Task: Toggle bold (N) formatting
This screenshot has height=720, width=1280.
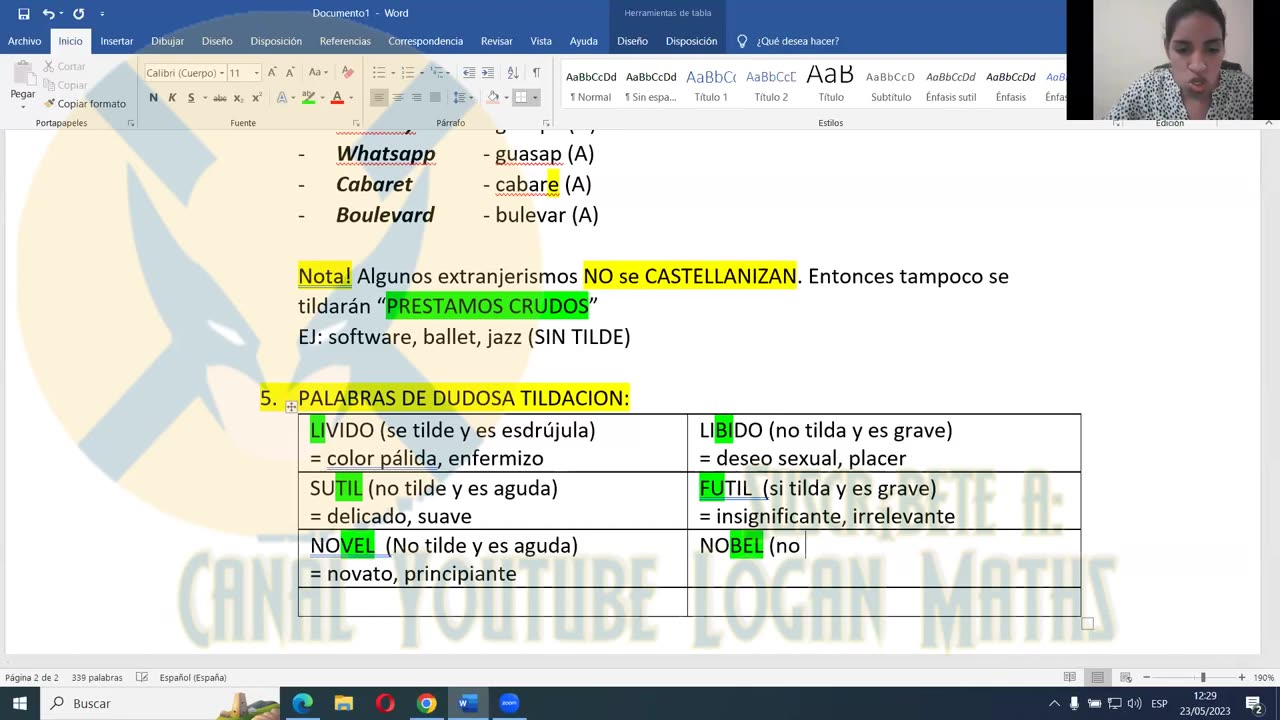Action: pyautogui.click(x=153, y=97)
